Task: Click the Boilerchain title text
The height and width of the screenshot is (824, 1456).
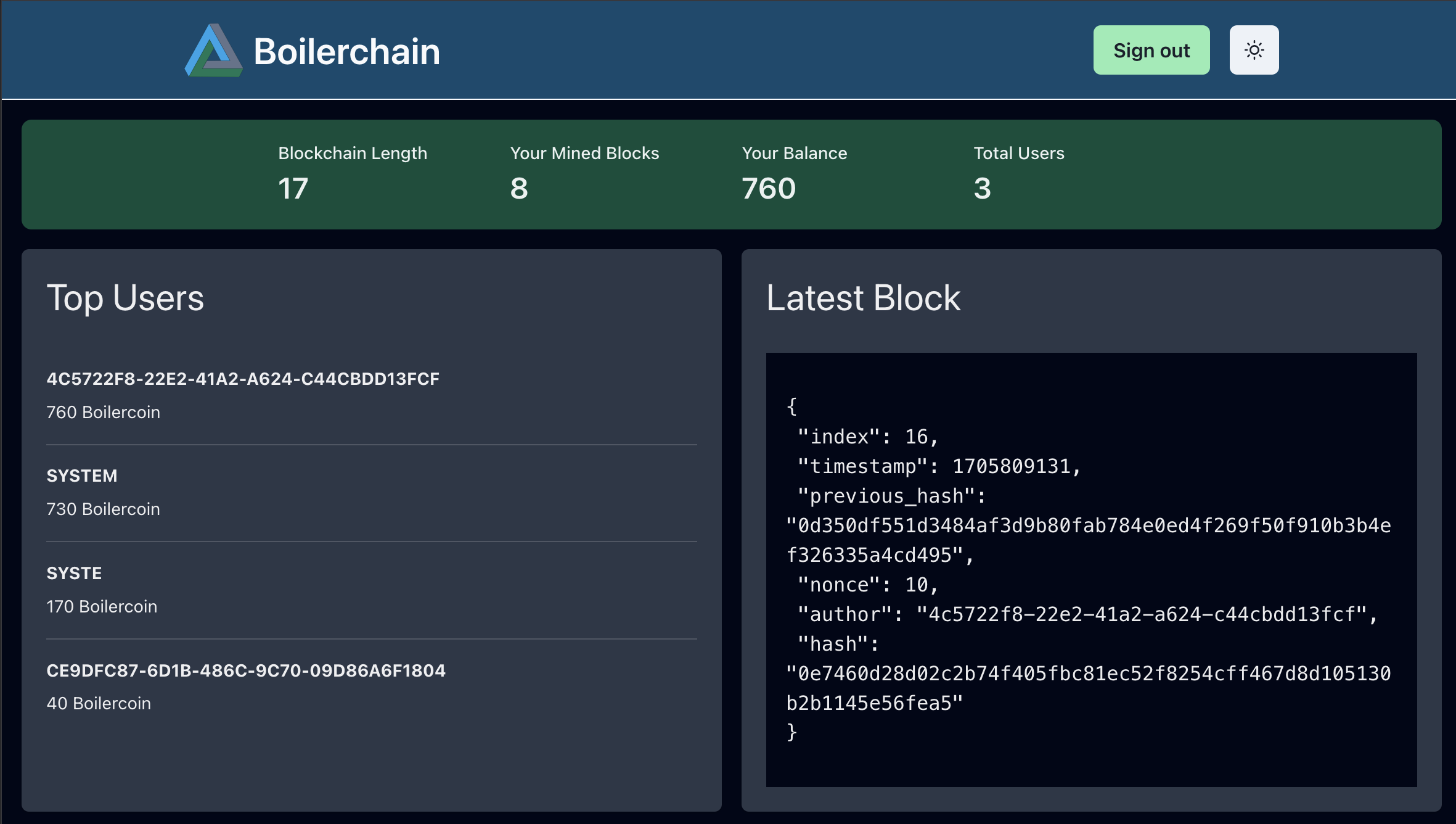Action: point(346,51)
